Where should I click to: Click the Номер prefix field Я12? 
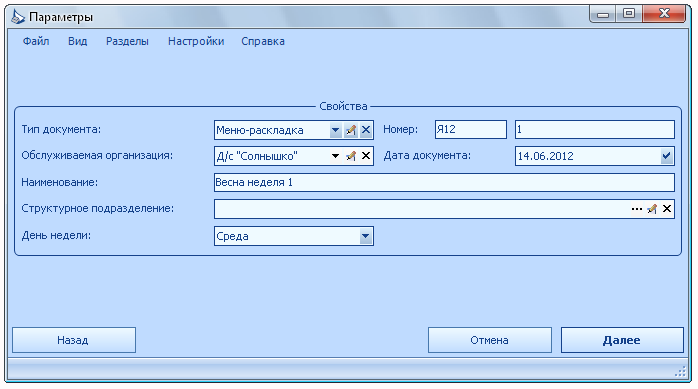click(471, 130)
